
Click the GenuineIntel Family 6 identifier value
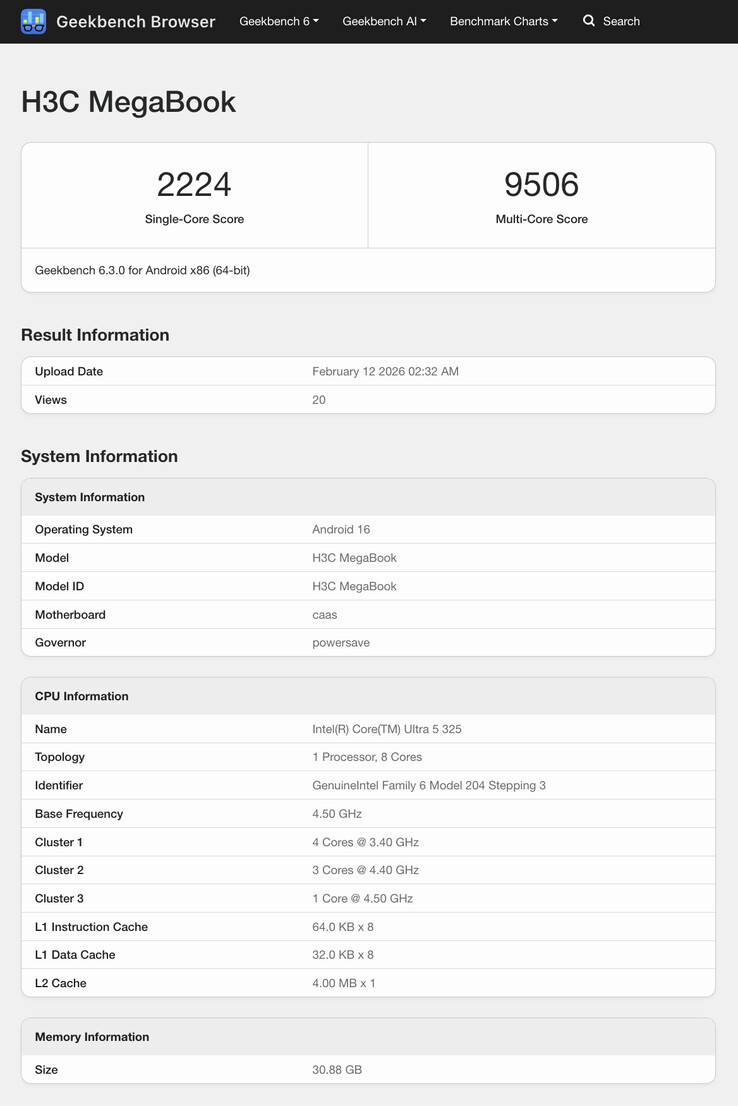[x=428, y=785]
